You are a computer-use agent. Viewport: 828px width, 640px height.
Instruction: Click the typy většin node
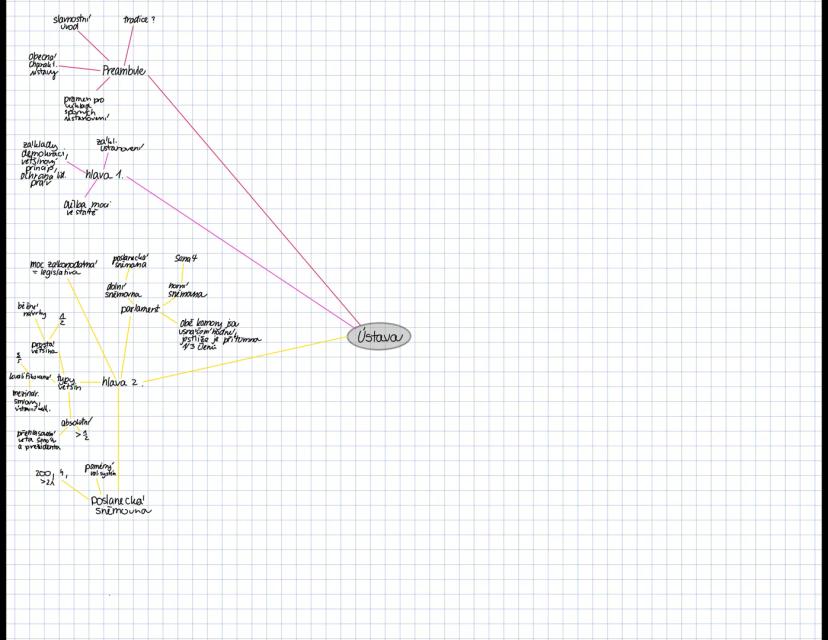coord(68,382)
